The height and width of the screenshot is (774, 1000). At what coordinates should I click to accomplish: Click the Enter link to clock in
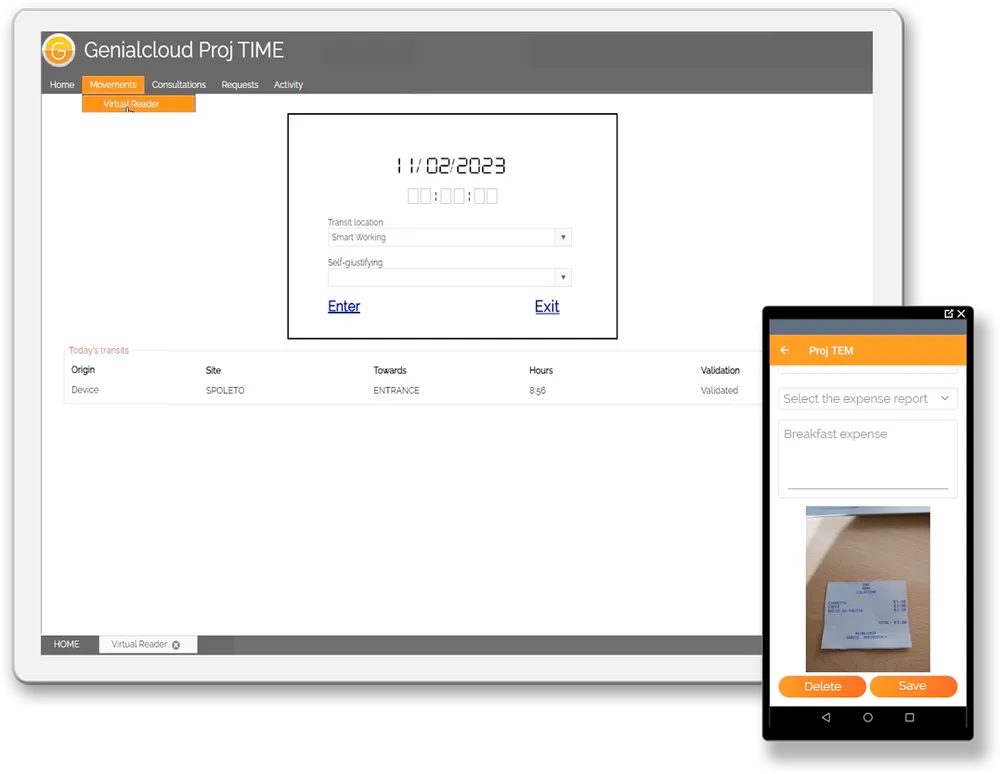coord(344,307)
